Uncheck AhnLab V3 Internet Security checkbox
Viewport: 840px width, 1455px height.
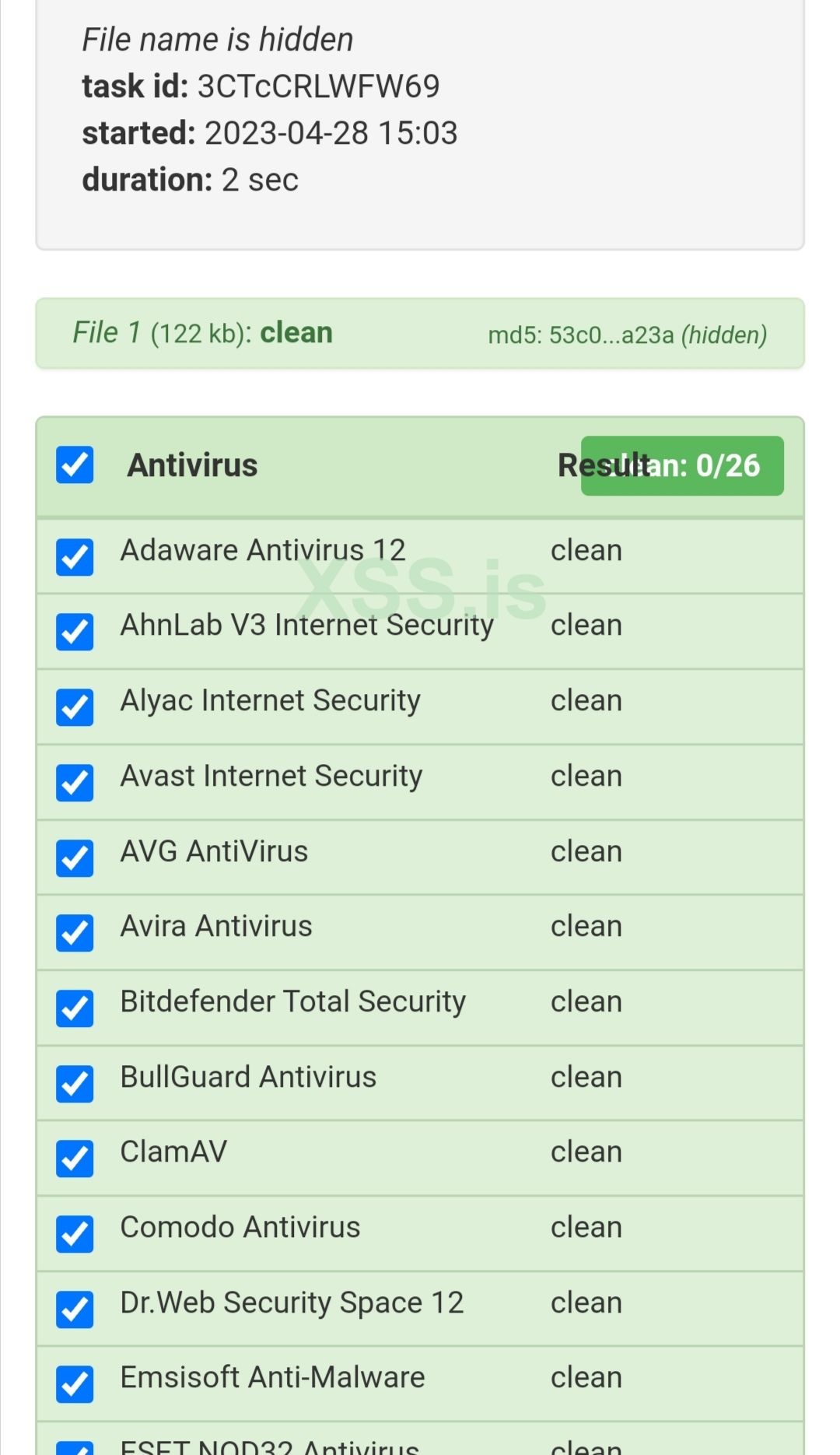coord(75,632)
